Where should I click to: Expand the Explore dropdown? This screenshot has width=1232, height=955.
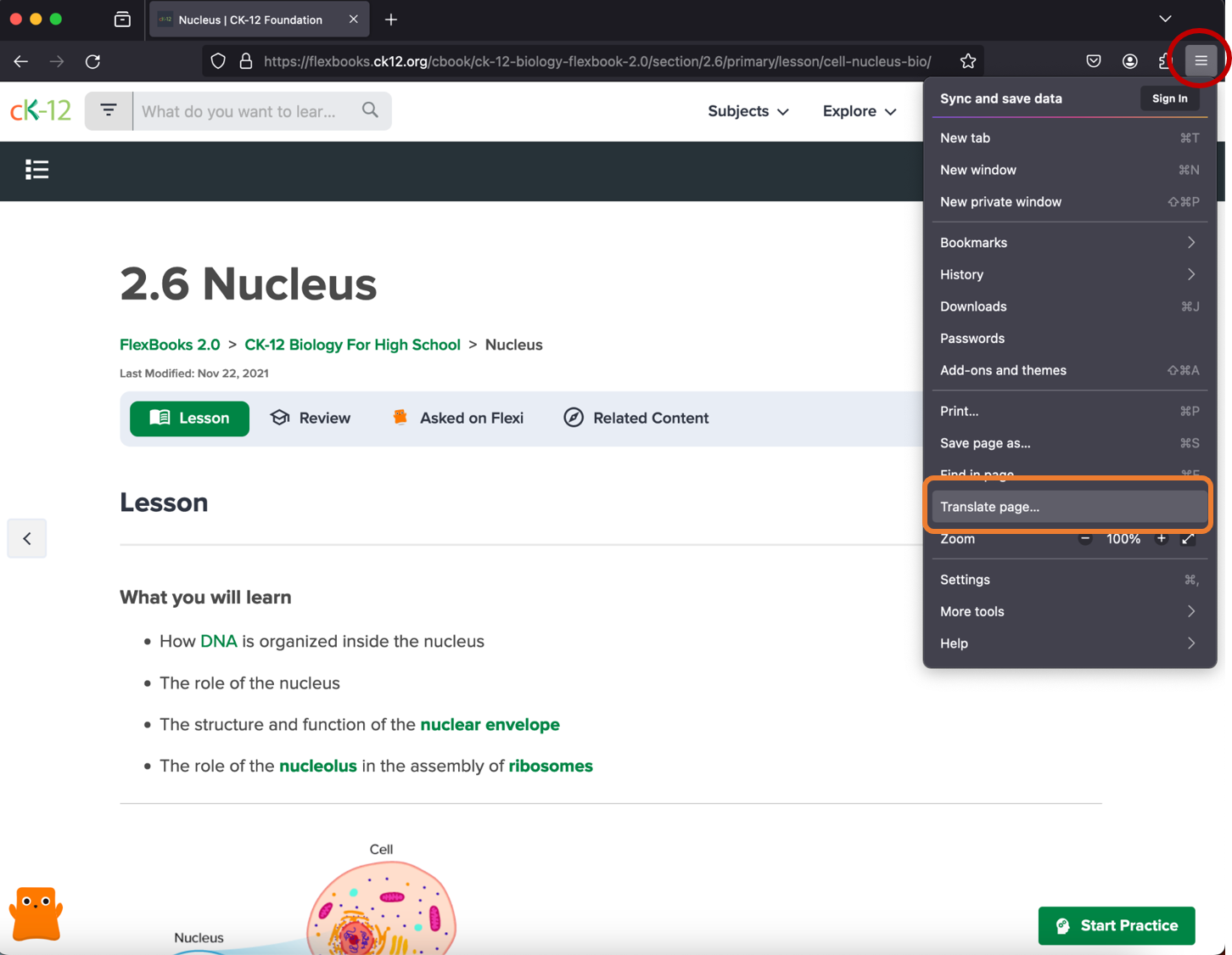(859, 111)
